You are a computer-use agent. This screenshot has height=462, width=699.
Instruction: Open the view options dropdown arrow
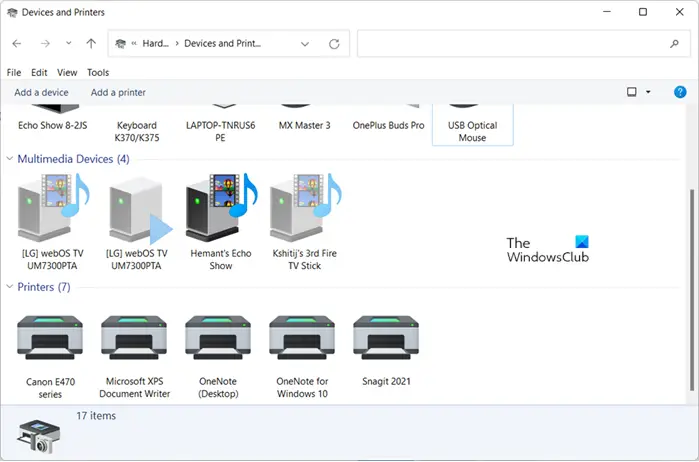[648, 92]
